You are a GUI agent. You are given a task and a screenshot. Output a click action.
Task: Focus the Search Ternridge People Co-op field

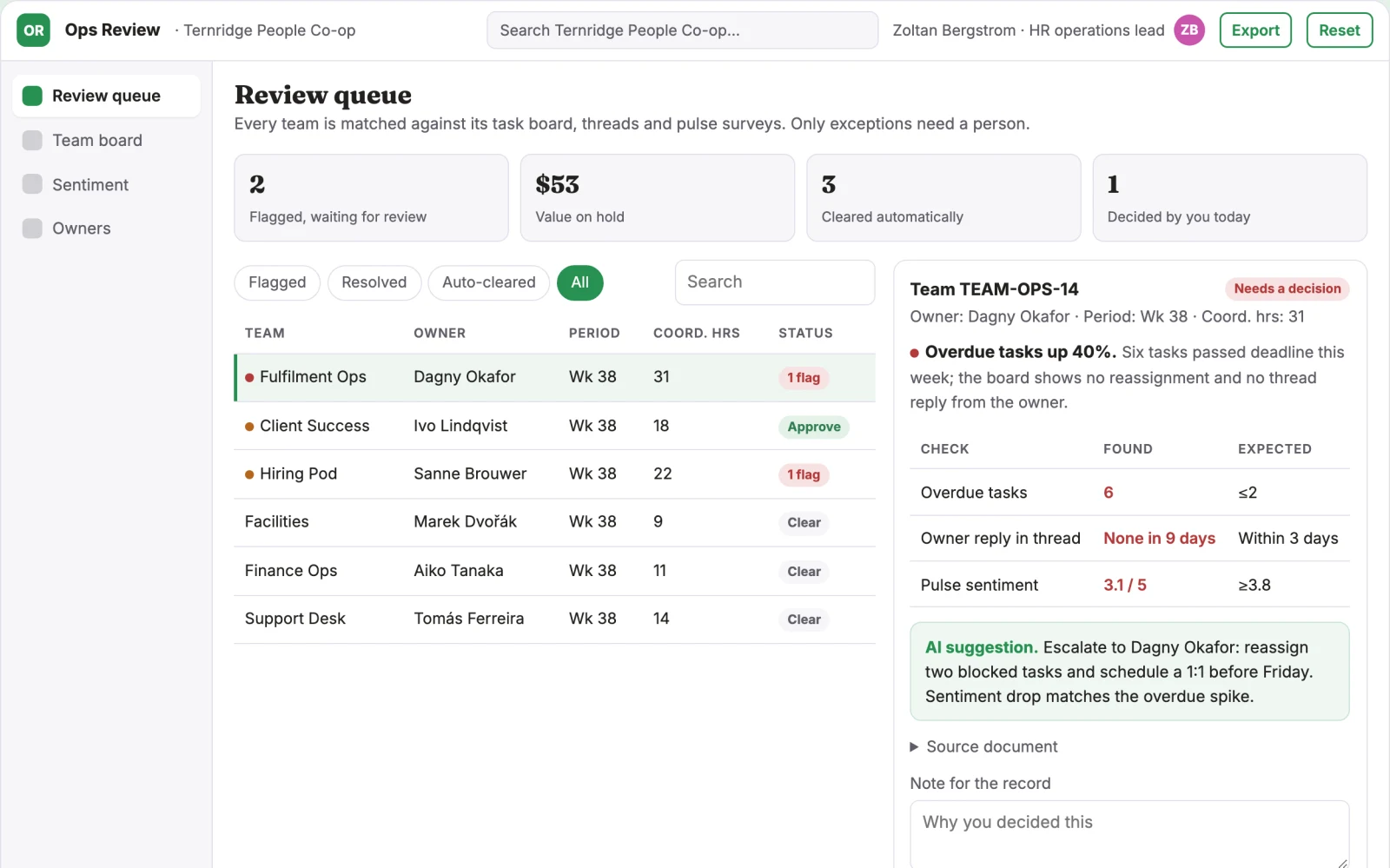coord(682,30)
